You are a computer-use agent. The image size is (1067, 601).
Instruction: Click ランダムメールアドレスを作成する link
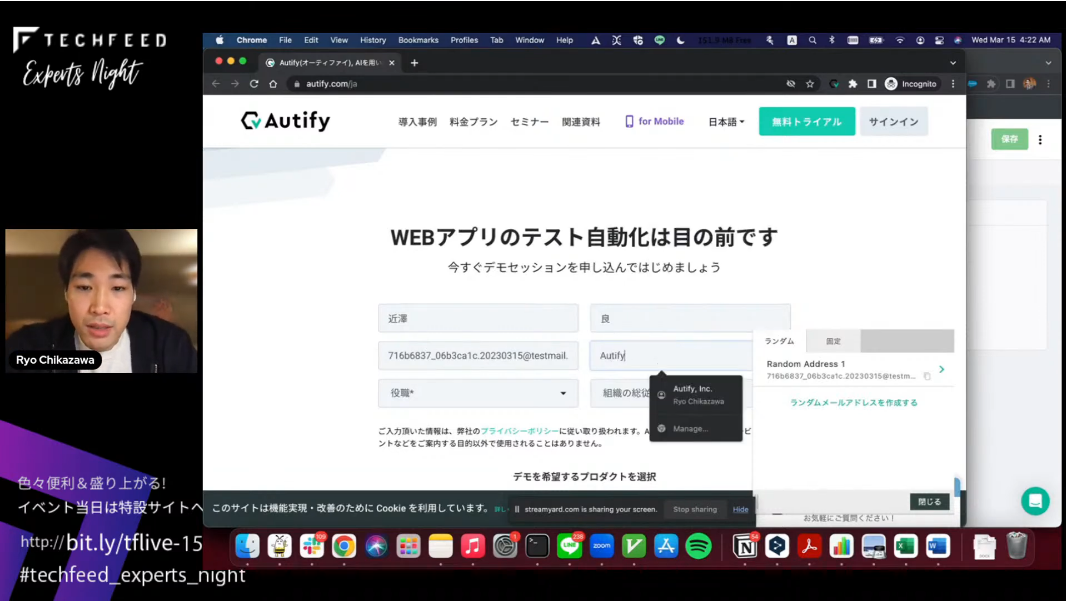(x=853, y=403)
